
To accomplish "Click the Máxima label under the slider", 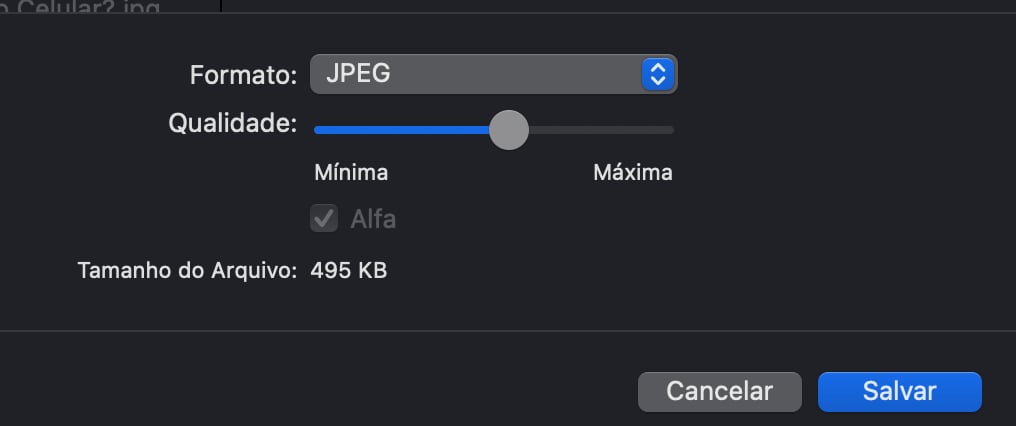I will coord(632,173).
